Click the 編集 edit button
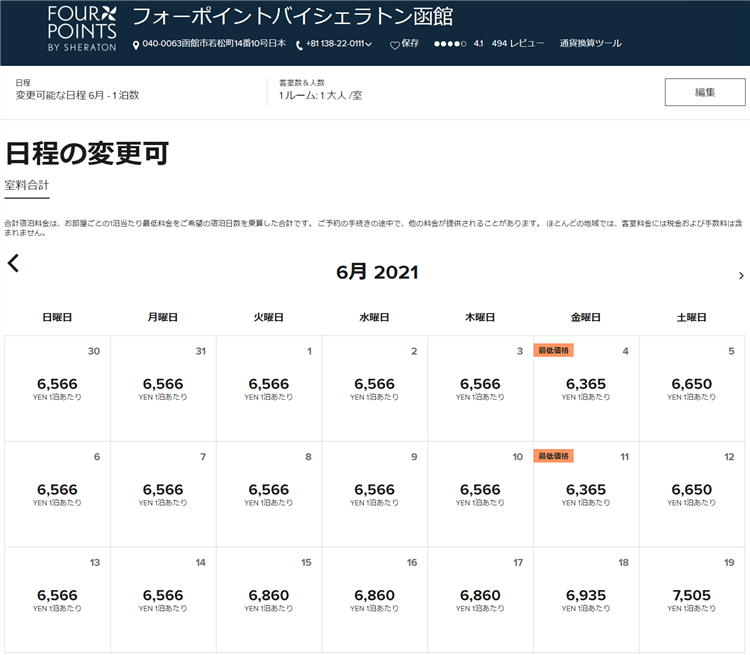 (x=704, y=92)
